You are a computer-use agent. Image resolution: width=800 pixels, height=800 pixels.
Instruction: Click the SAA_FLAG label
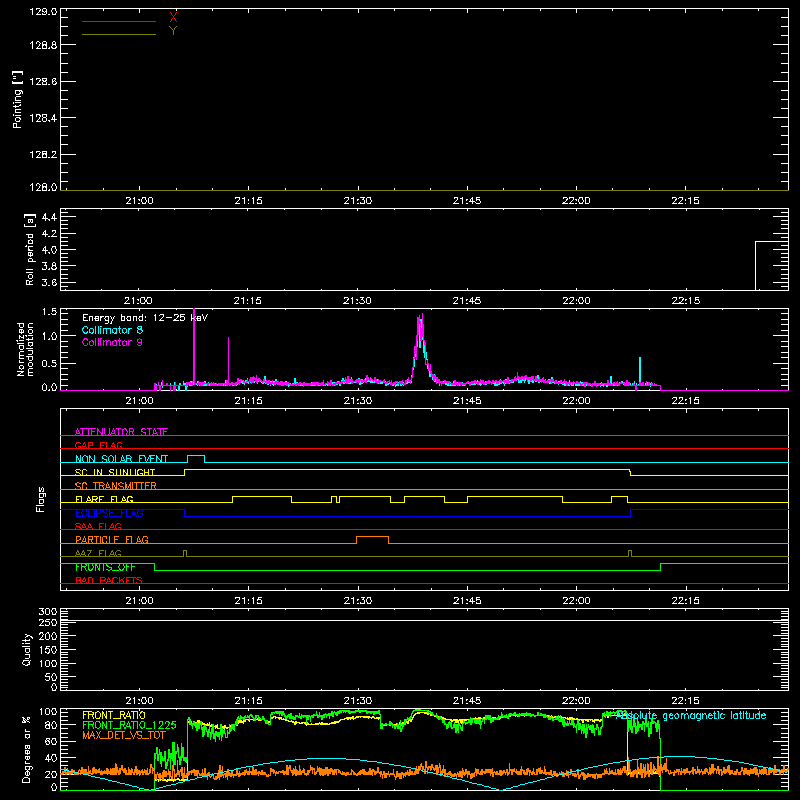pos(98,526)
